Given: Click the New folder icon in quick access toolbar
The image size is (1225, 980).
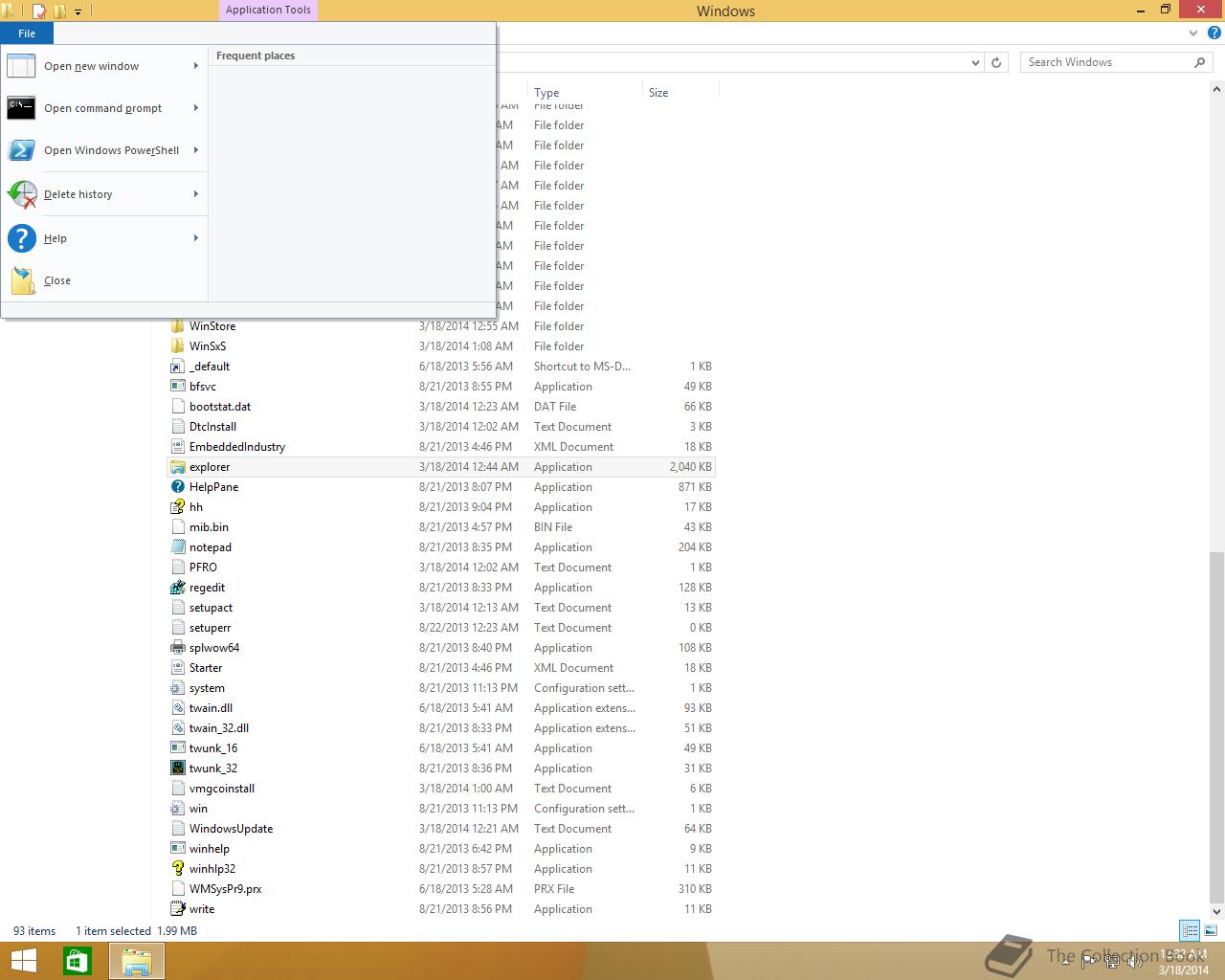Looking at the screenshot, I should 60,11.
